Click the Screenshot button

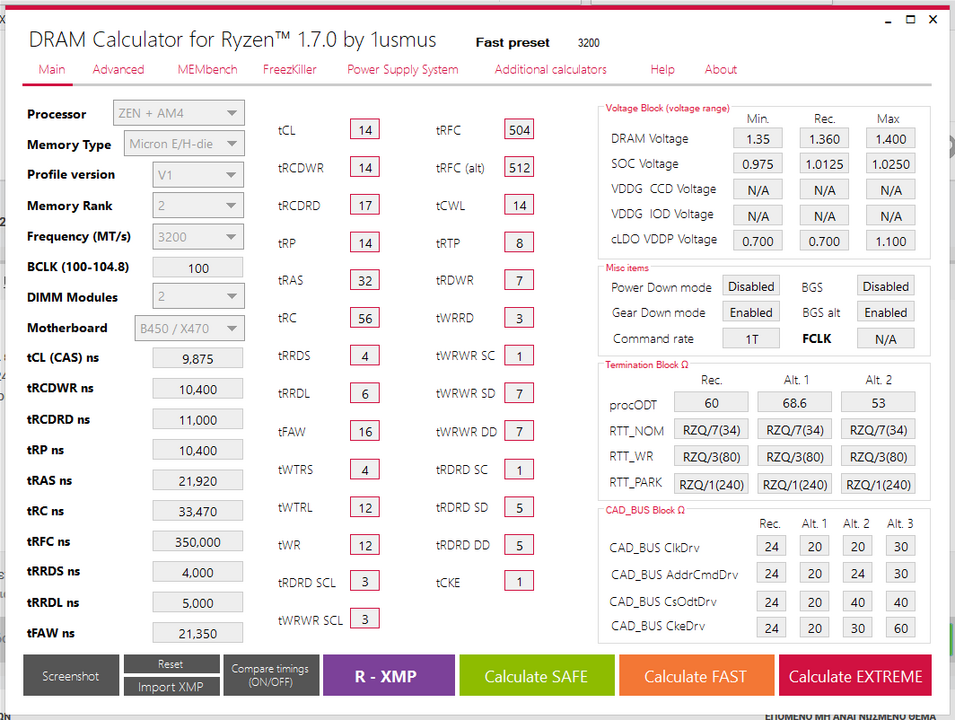pyautogui.click(x=71, y=676)
